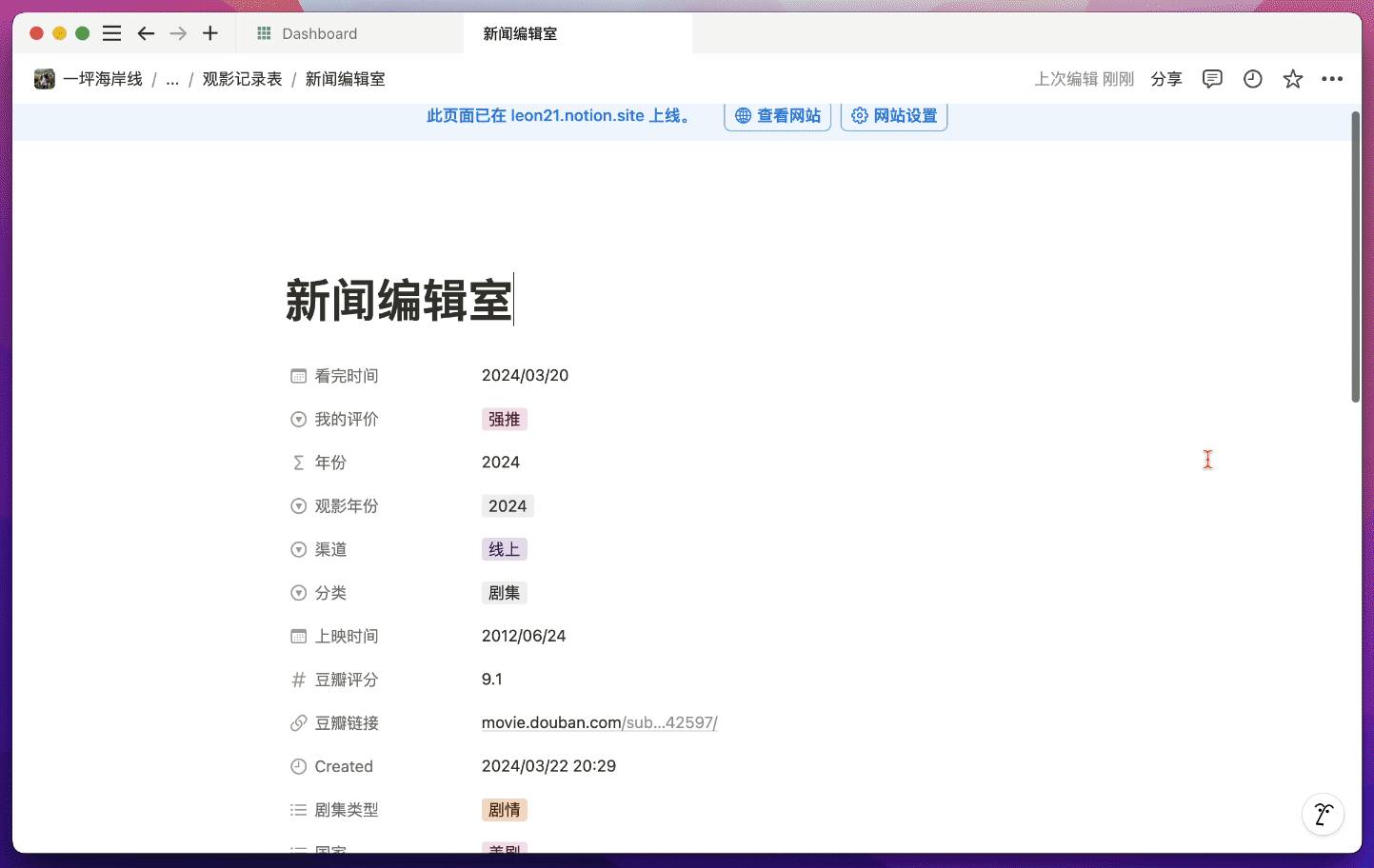Click the Created clock property icon
Image resolution: width=1374 pixels, height=868 pixels.
click(298, 766)
